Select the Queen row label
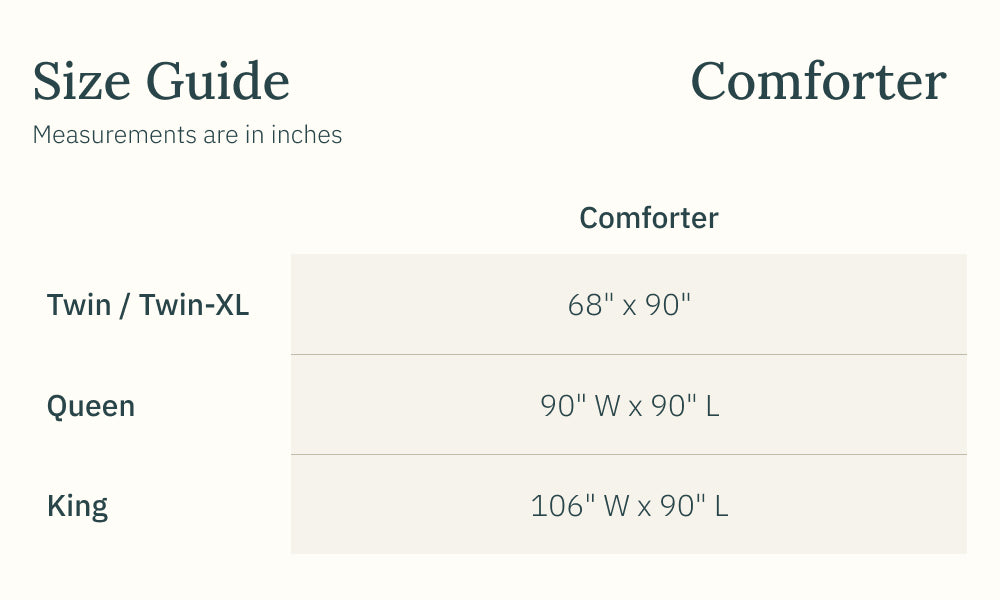The image size is (1000, 600). coord(91,406)
